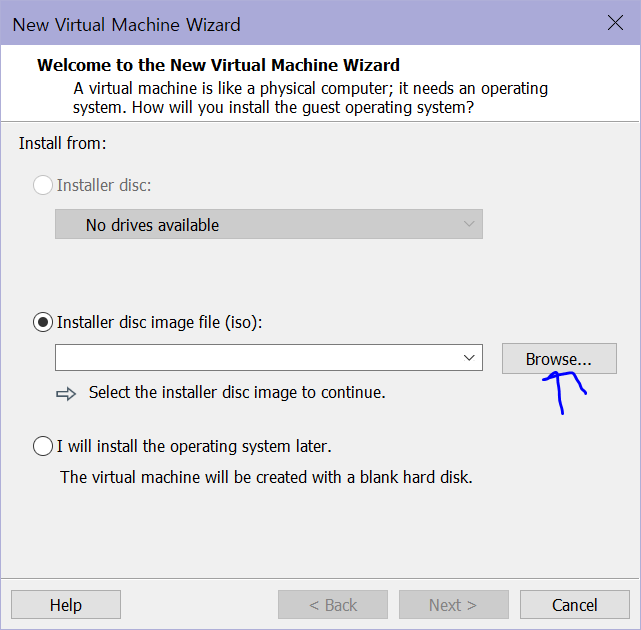
Task: Cancel the New Virtual Machine Wizard
Action: point(575,605)
